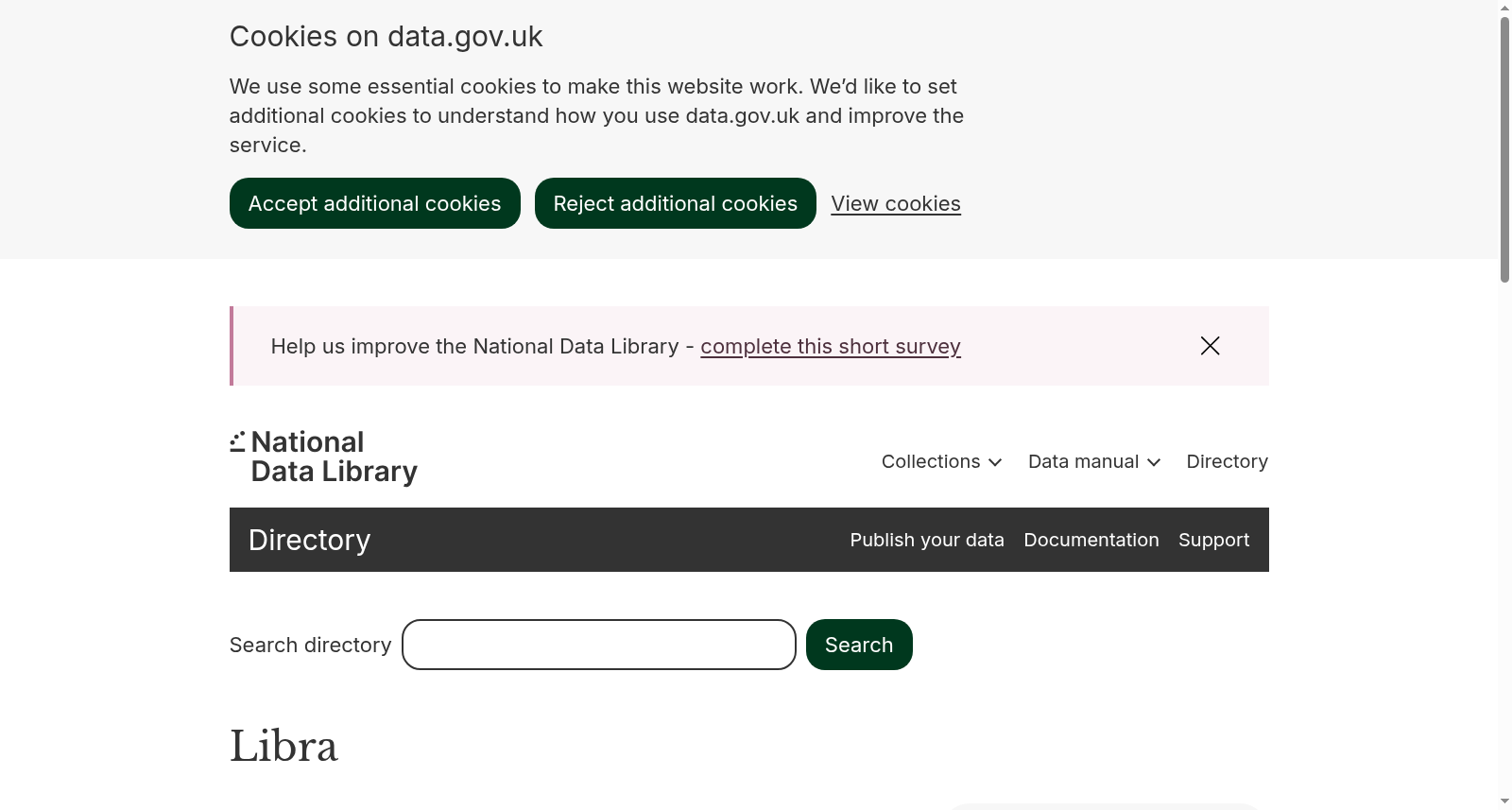1512x810 pixels.
Task: Open the Support page
Action: (x=1213, y=540)
